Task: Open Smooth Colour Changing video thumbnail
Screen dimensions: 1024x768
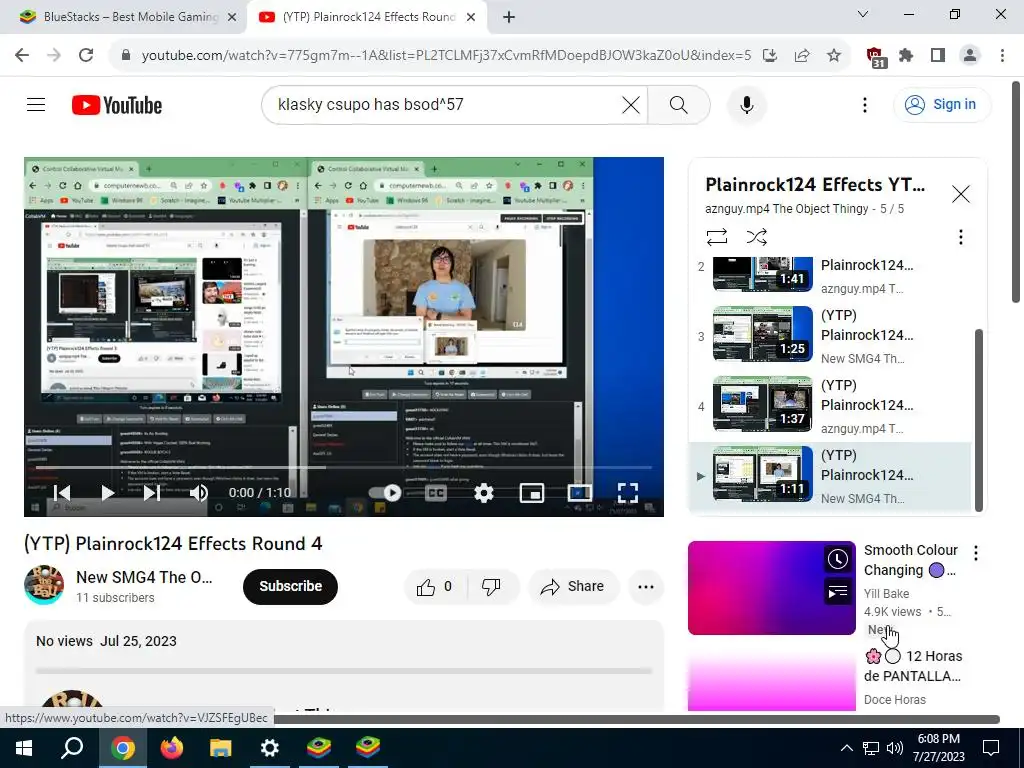Action: click(x=771, y=588)
